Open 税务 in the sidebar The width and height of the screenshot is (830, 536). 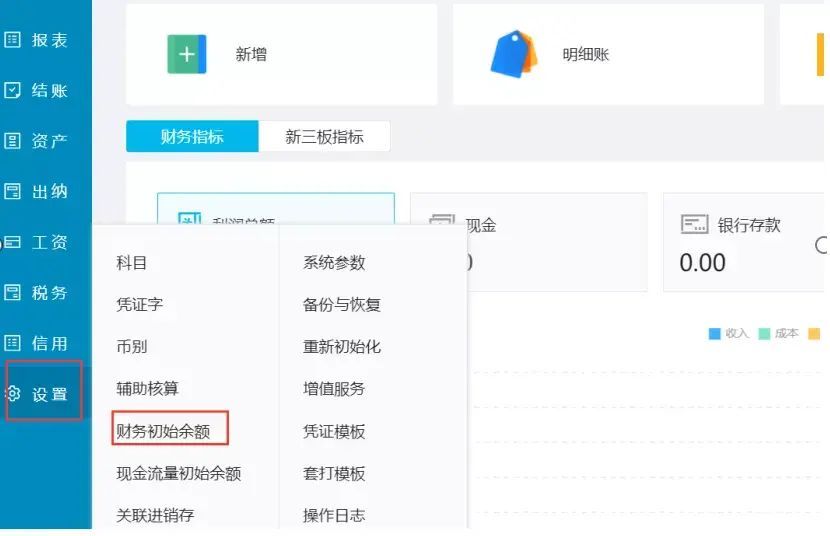coord(40,293)
